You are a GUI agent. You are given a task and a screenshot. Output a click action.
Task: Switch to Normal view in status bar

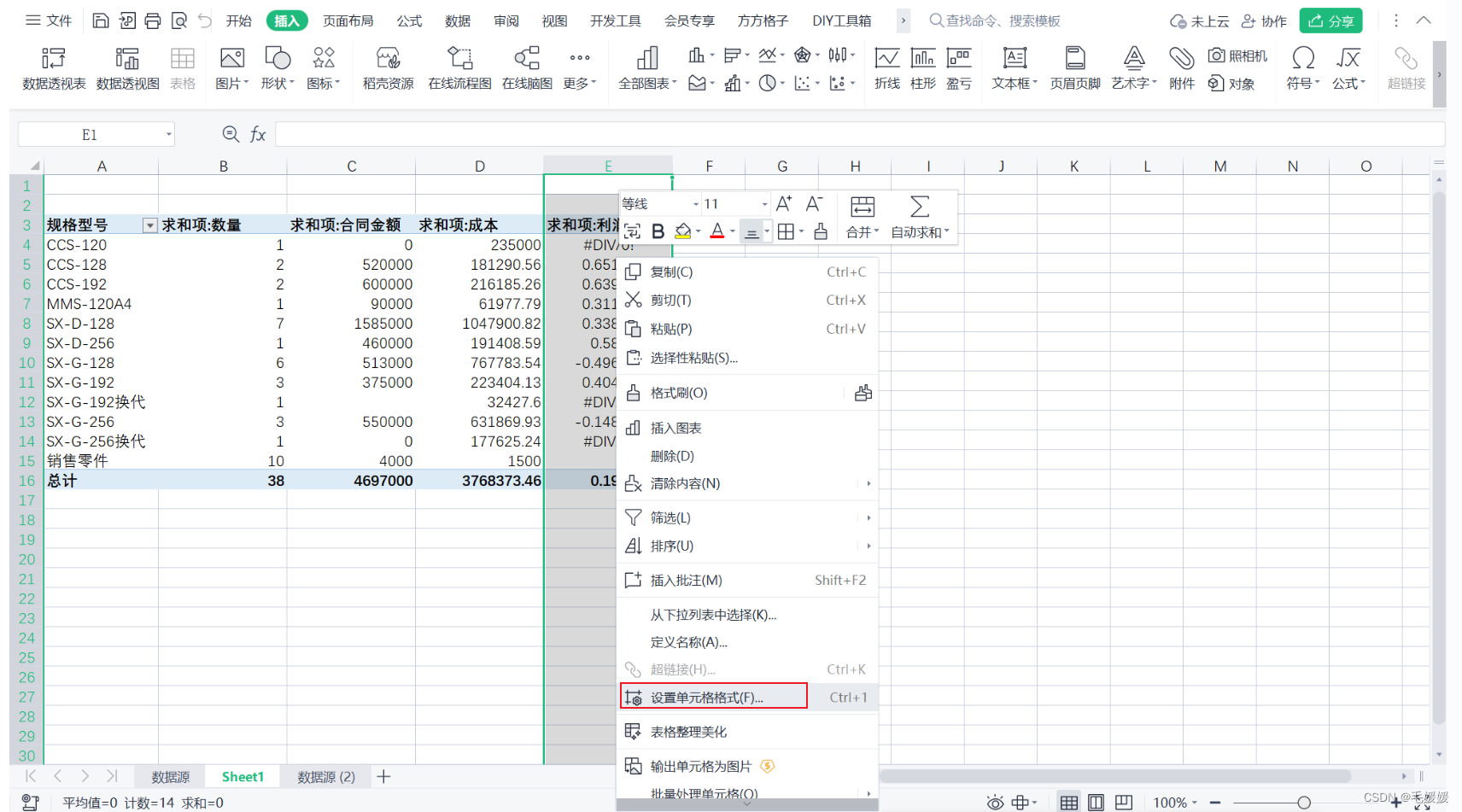(x=1068, y=803)
